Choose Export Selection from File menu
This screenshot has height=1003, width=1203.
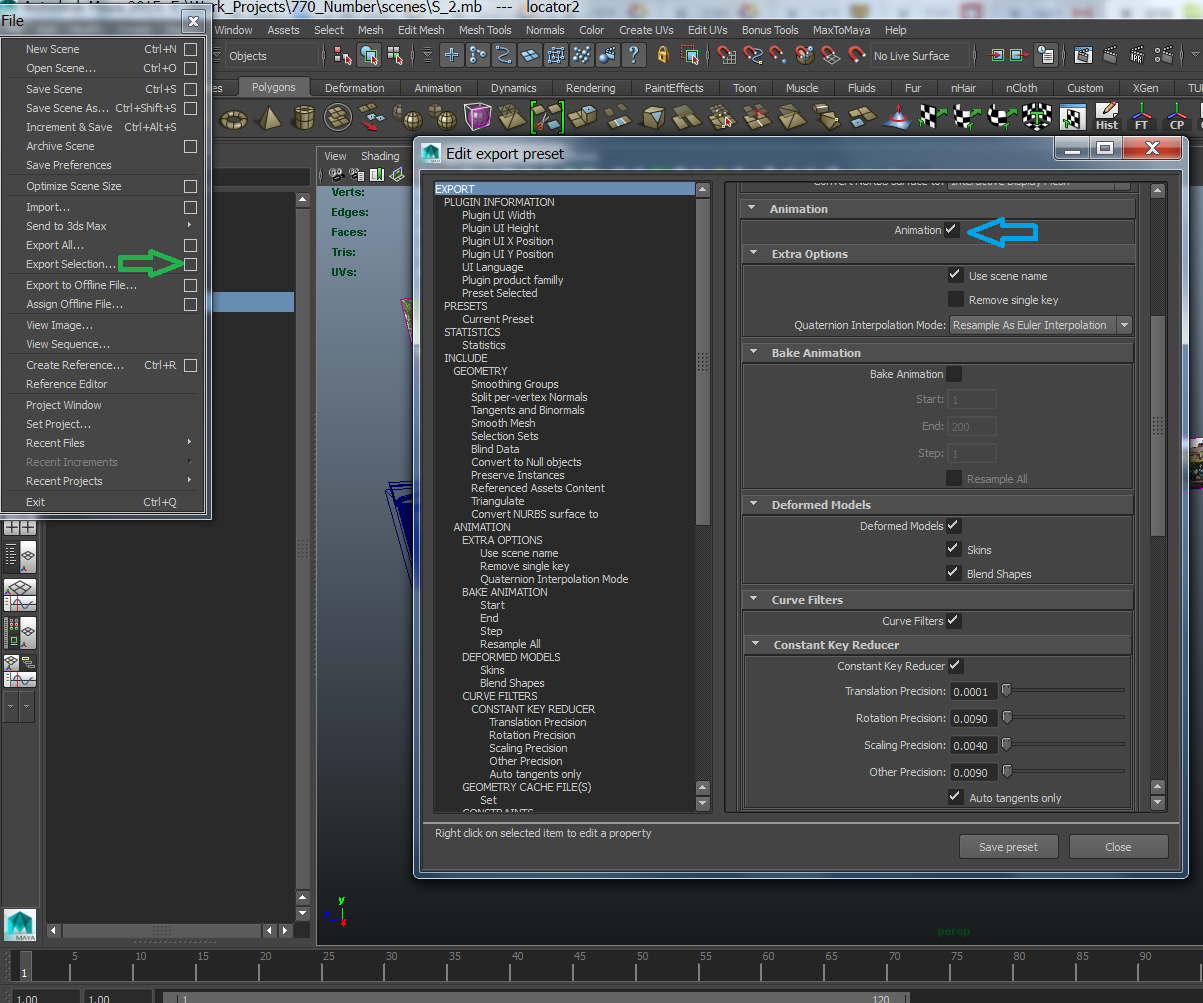(71, 264)
